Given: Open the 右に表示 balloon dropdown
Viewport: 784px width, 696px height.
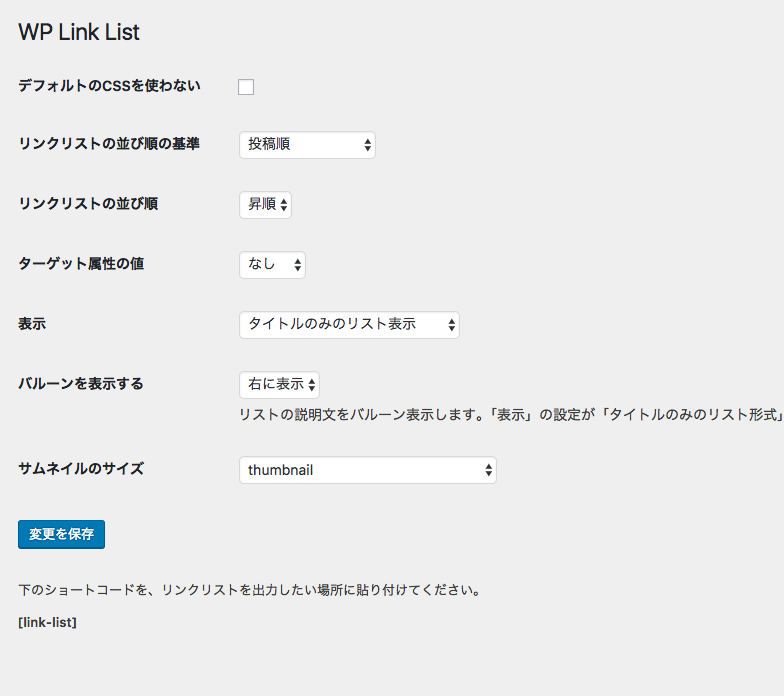Looking at the screenshot, I should pyautogui.click(x=279, y=385).
